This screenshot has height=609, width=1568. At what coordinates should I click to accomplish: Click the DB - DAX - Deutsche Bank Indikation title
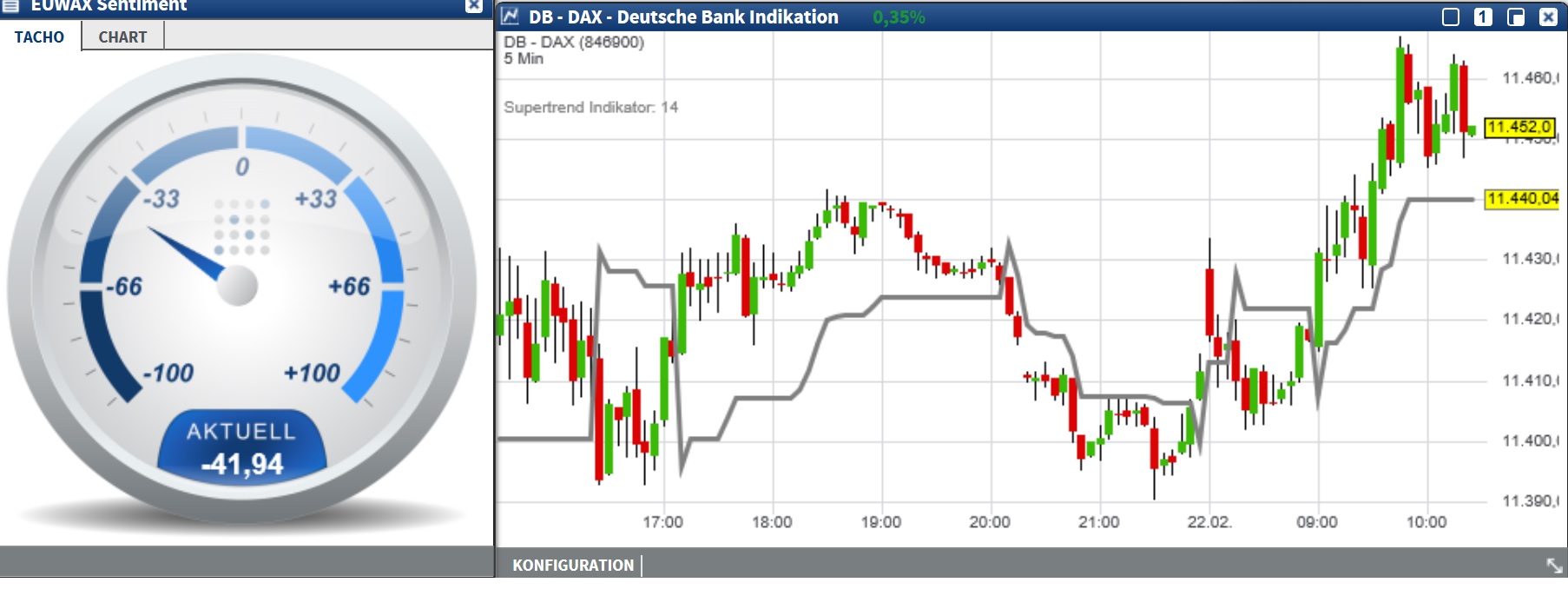(x=683, y=17)
